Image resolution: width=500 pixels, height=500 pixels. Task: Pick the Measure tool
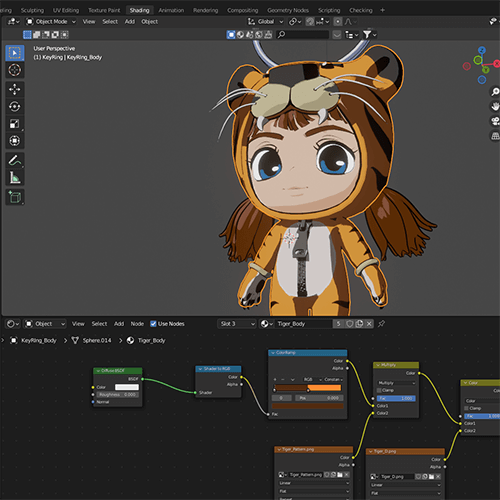pos(15,178)
